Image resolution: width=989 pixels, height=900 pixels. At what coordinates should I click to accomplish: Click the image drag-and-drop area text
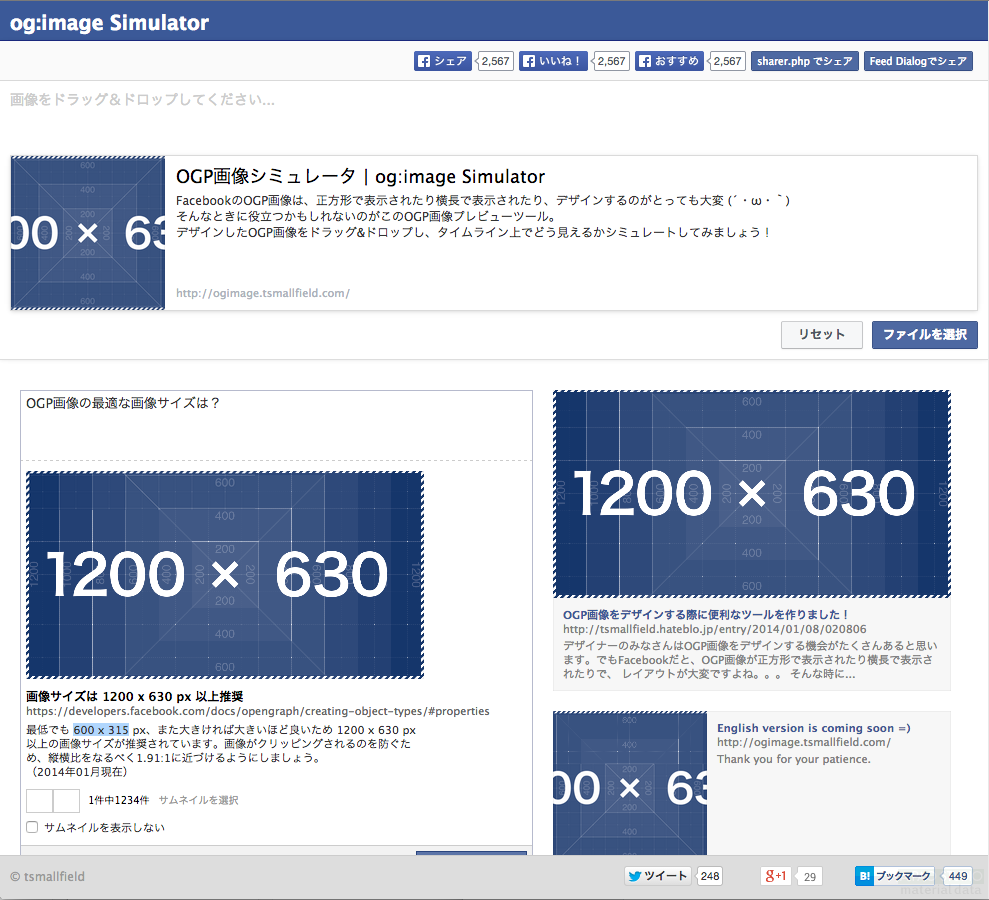coord(143,100)
